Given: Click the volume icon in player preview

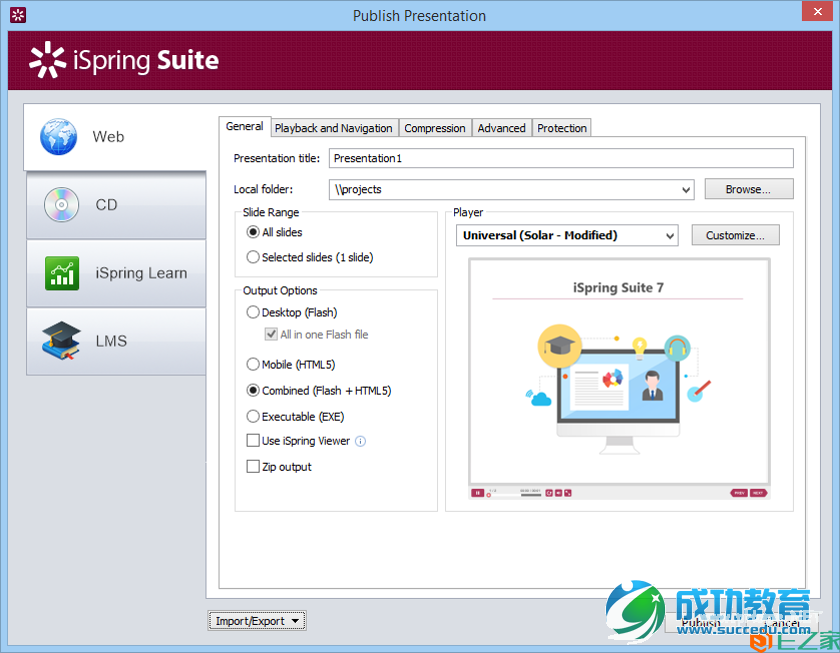Looking at the screenshot, I should click(558, 493).
